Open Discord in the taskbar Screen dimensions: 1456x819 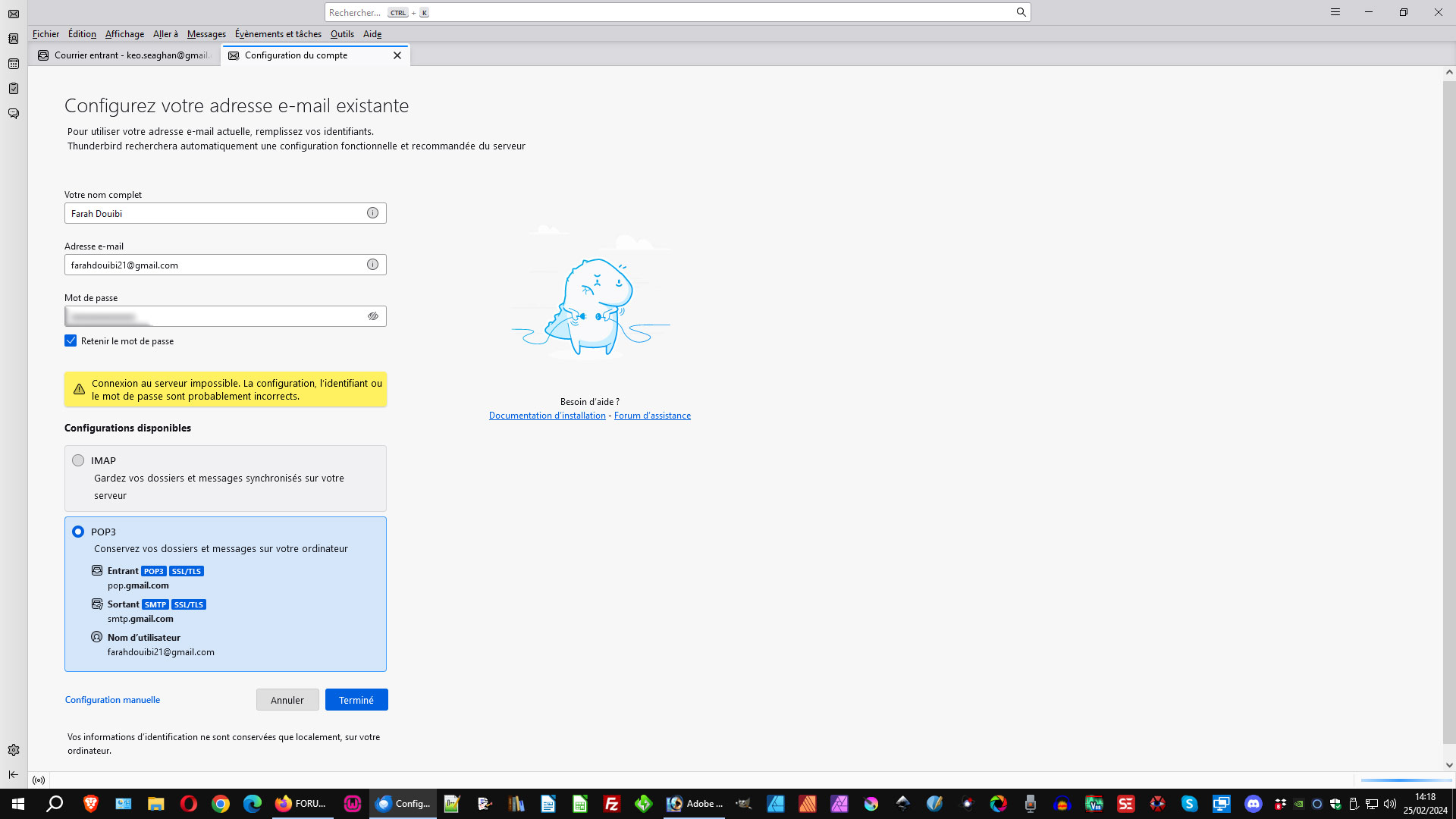1254,804
